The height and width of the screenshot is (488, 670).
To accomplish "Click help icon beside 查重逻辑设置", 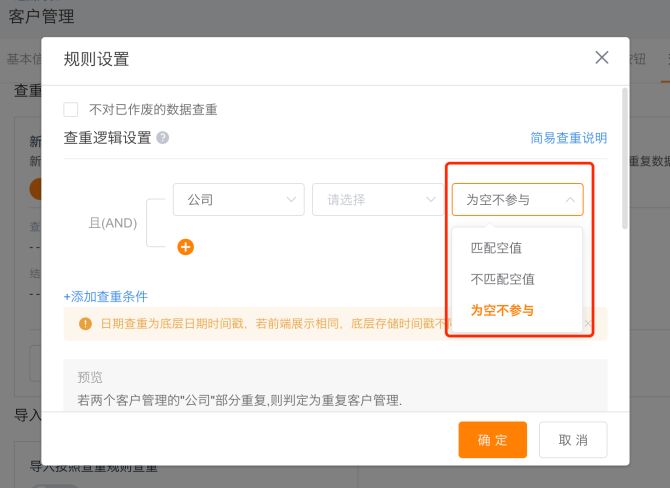I will coord(162,139).
